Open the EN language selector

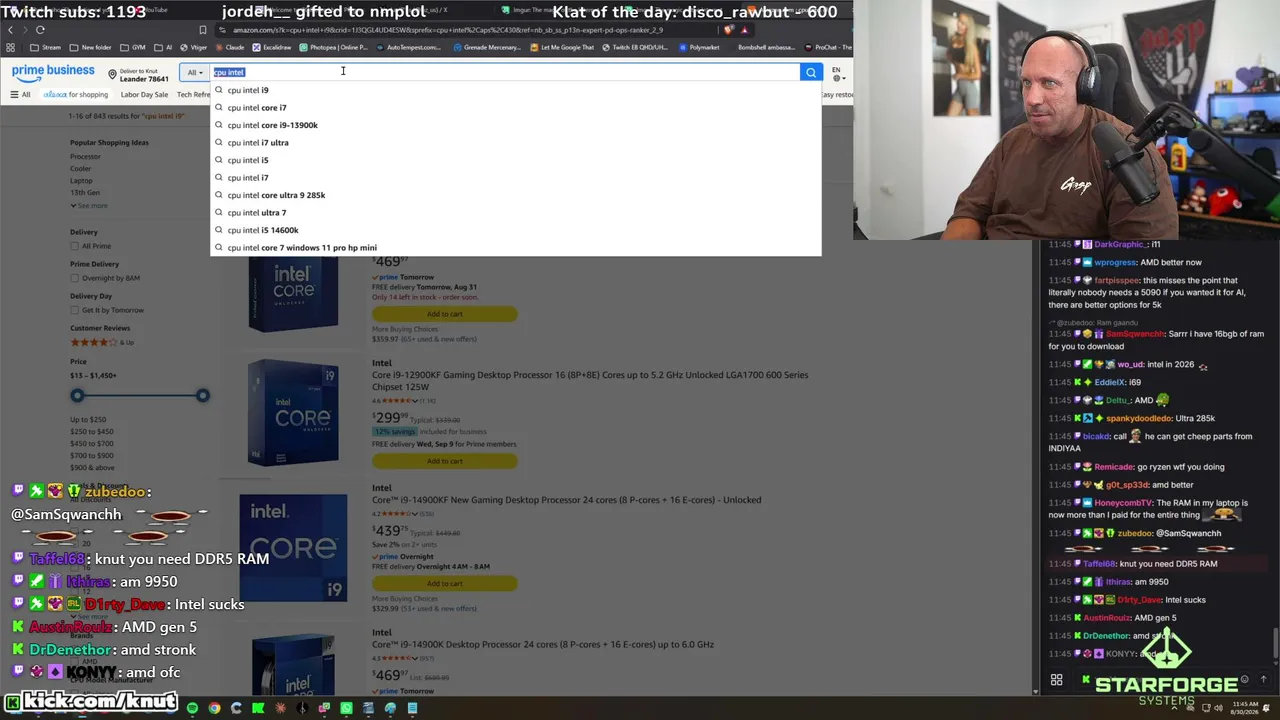click(836, 72)
